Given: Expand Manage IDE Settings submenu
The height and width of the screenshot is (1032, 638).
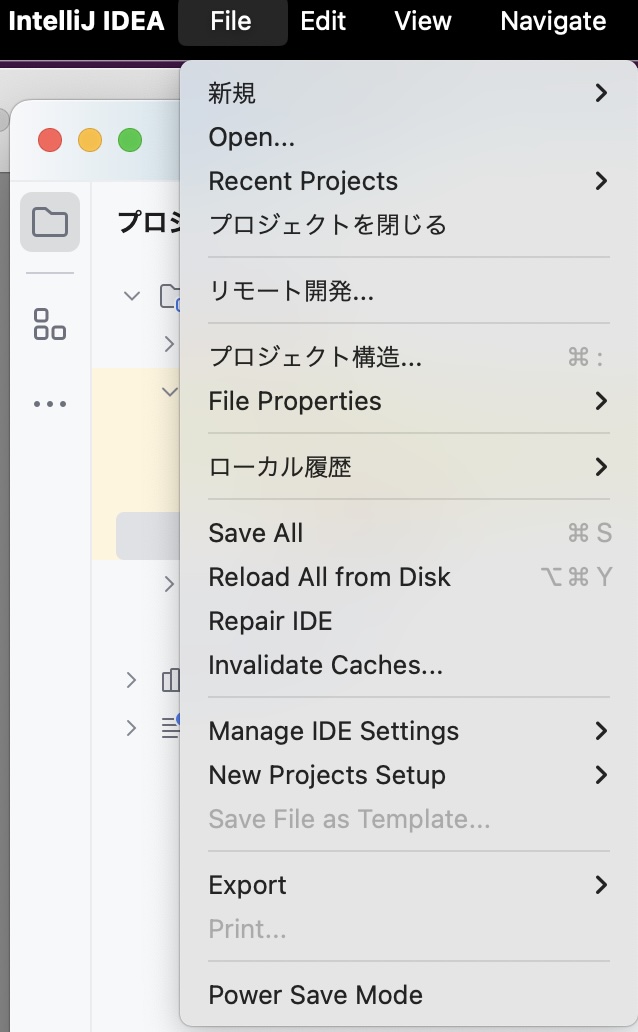Looking at the screenshot, I should (x=408, y=731).
